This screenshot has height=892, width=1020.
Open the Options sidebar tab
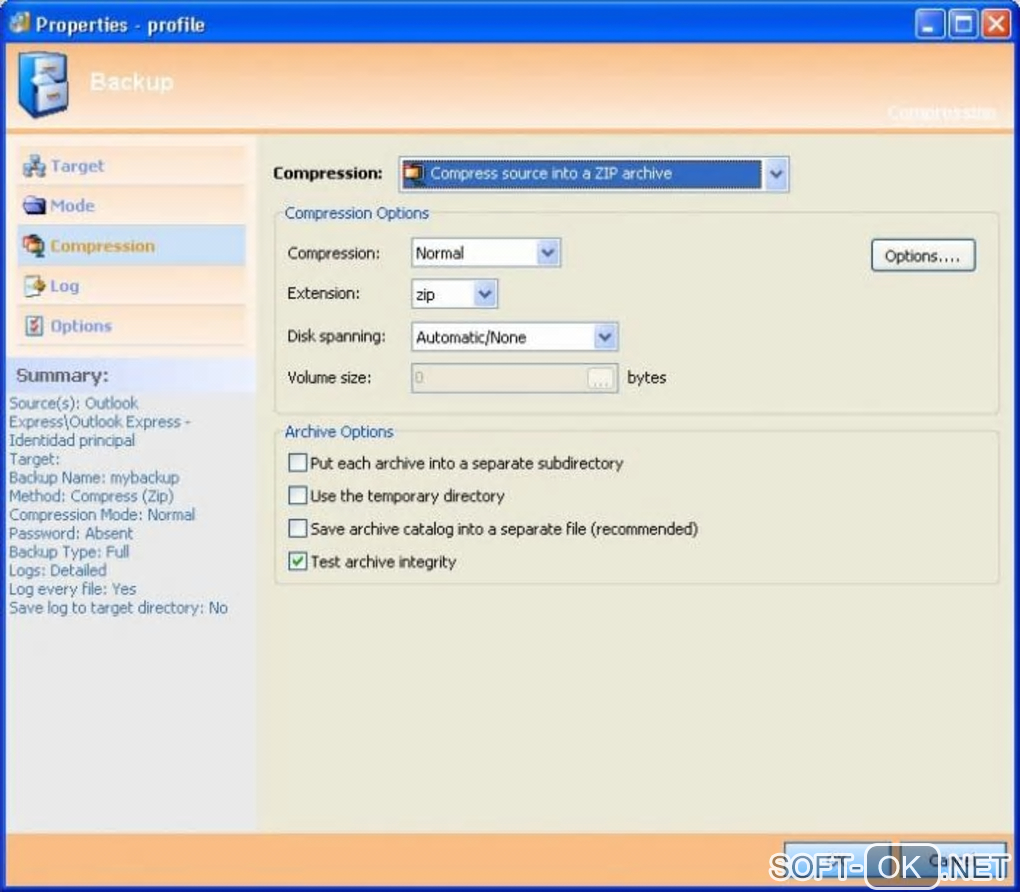coord(131,326)
